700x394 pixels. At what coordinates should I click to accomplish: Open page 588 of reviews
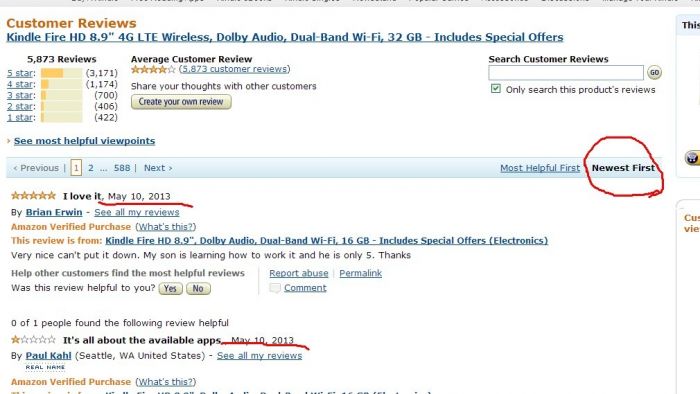[x=122, y=168]
